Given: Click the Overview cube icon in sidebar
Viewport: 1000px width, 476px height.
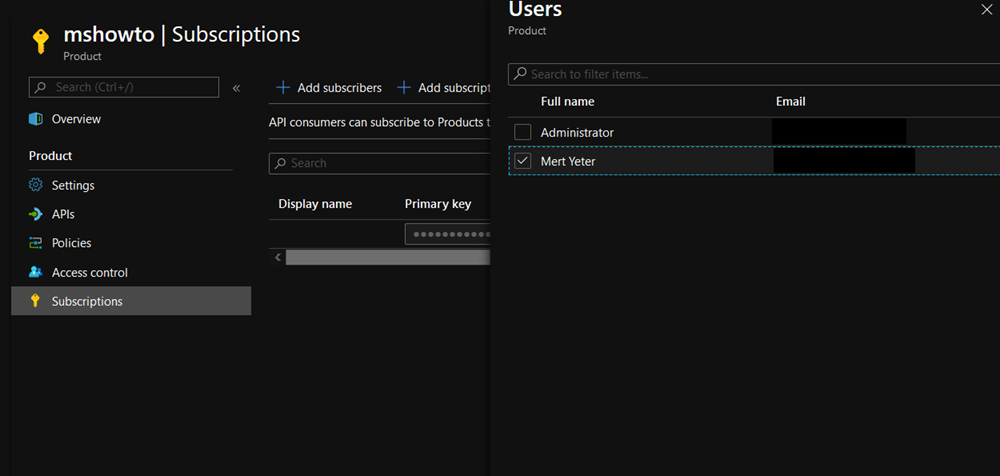Looking at the screenshot, I should point(36,119).
